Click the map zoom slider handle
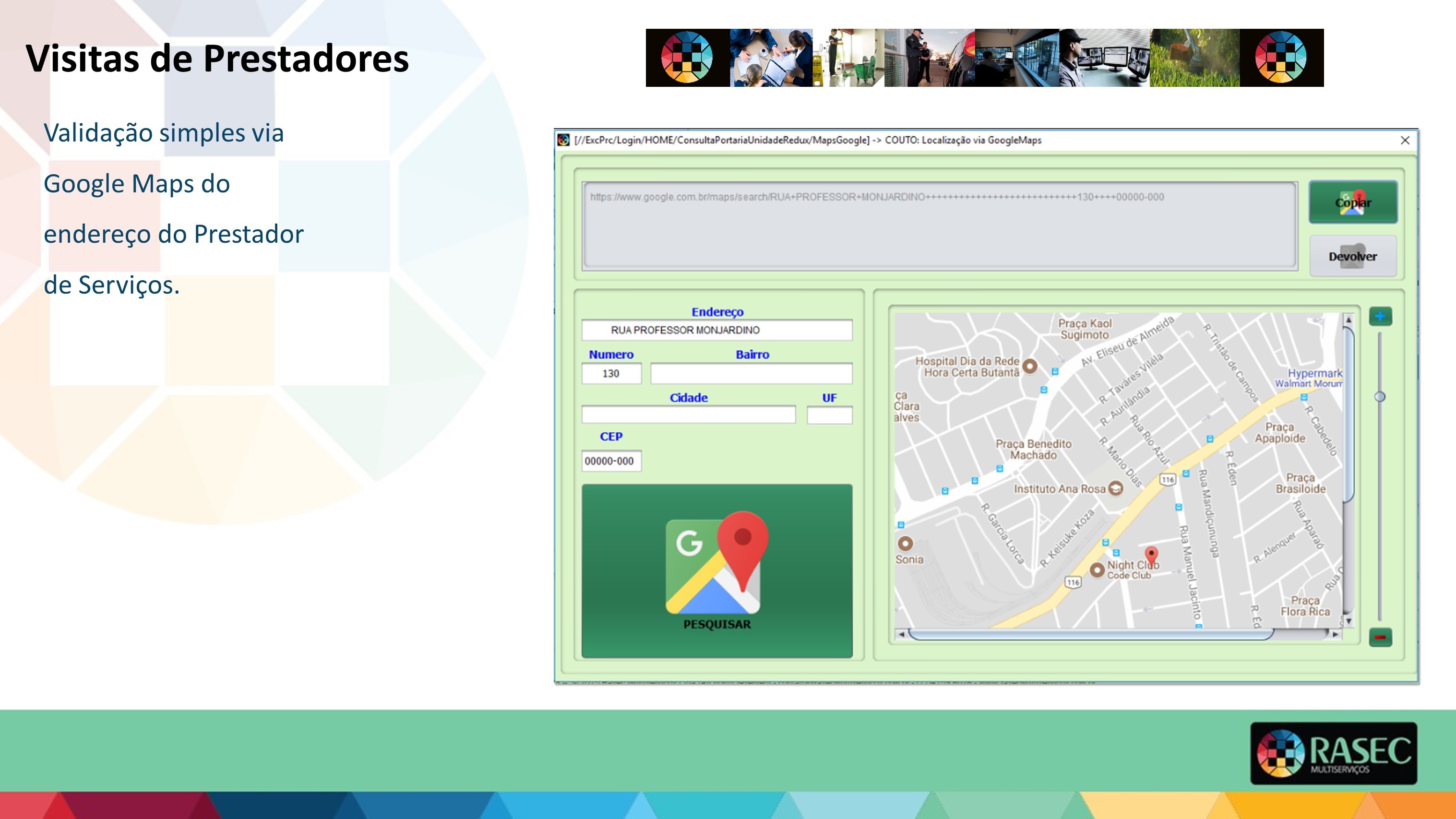The height and width of the screenshot is (819, 1456). coord(1380,397)
